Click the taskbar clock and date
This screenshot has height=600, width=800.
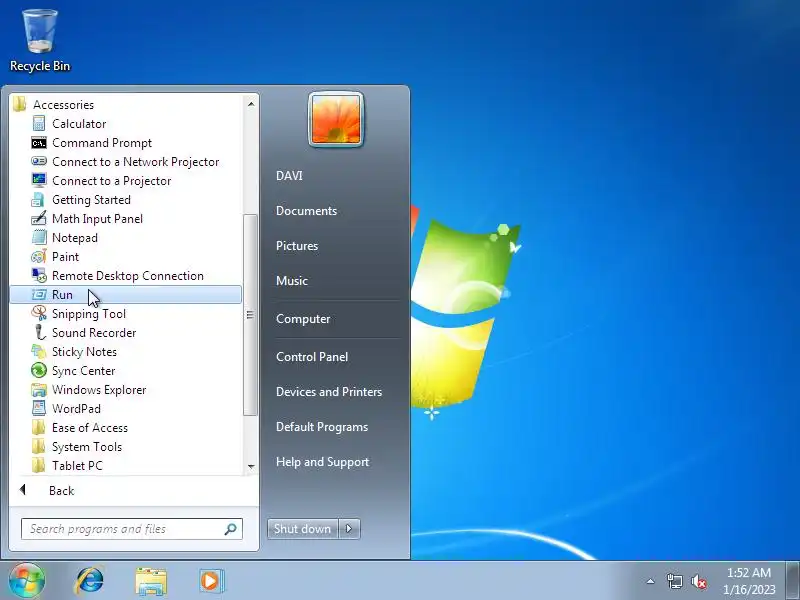pos(748,581)
